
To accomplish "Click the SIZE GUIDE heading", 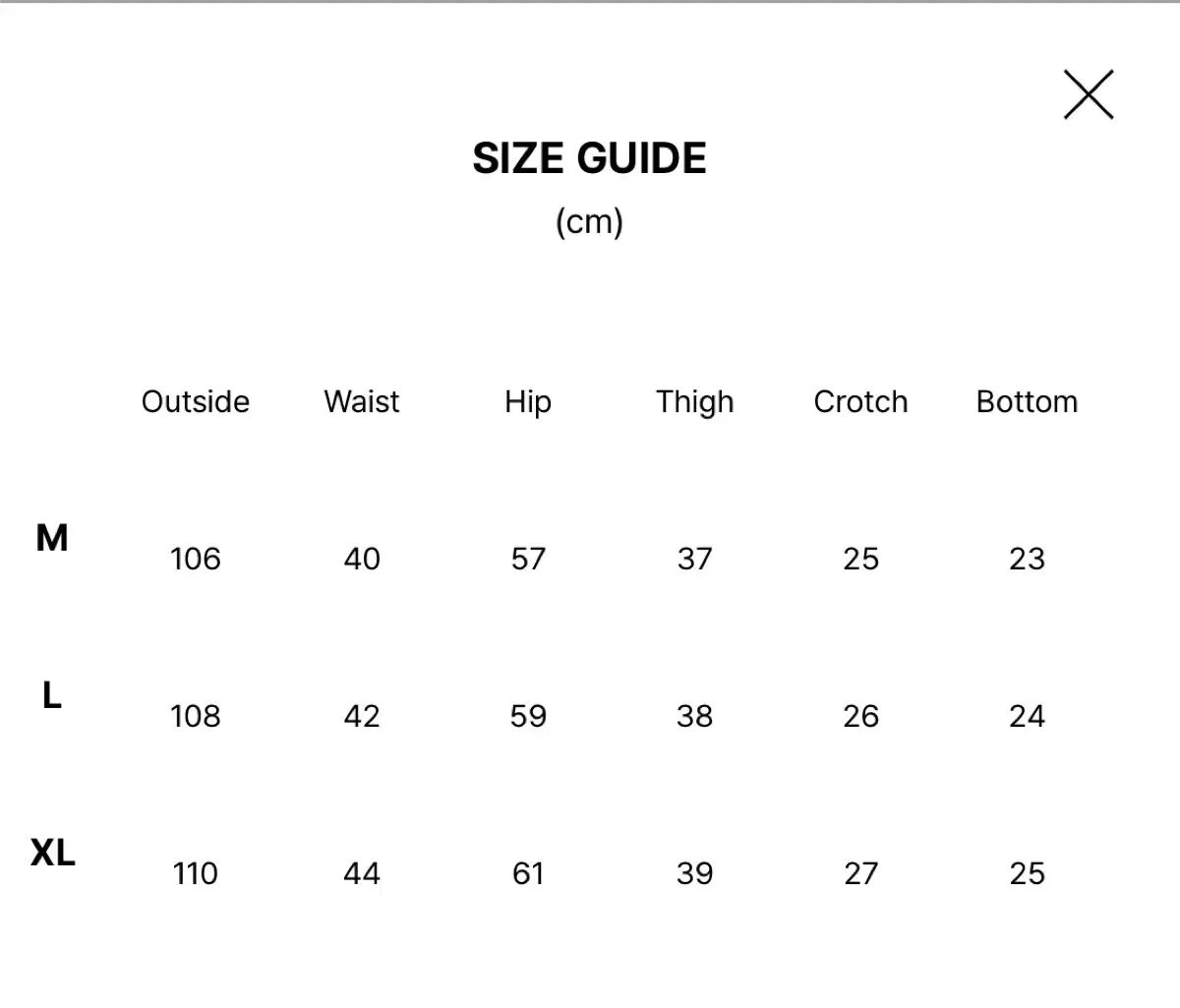I will tap(589, 158).
